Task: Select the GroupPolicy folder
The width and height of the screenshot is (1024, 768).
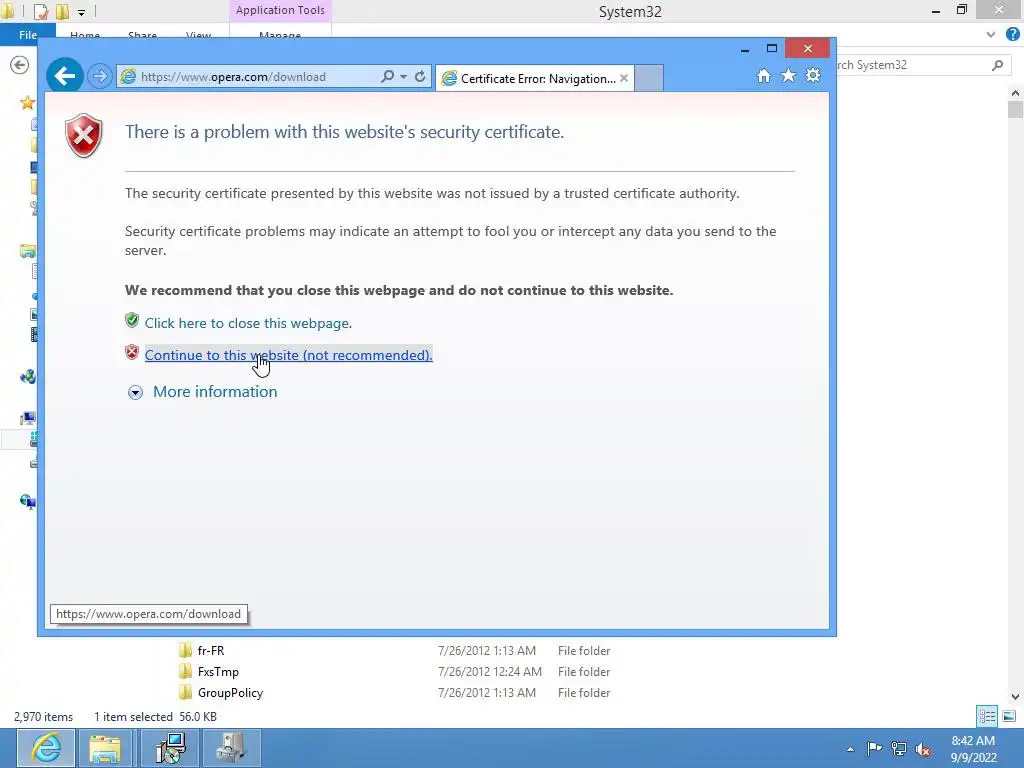Action: point(230,693)
